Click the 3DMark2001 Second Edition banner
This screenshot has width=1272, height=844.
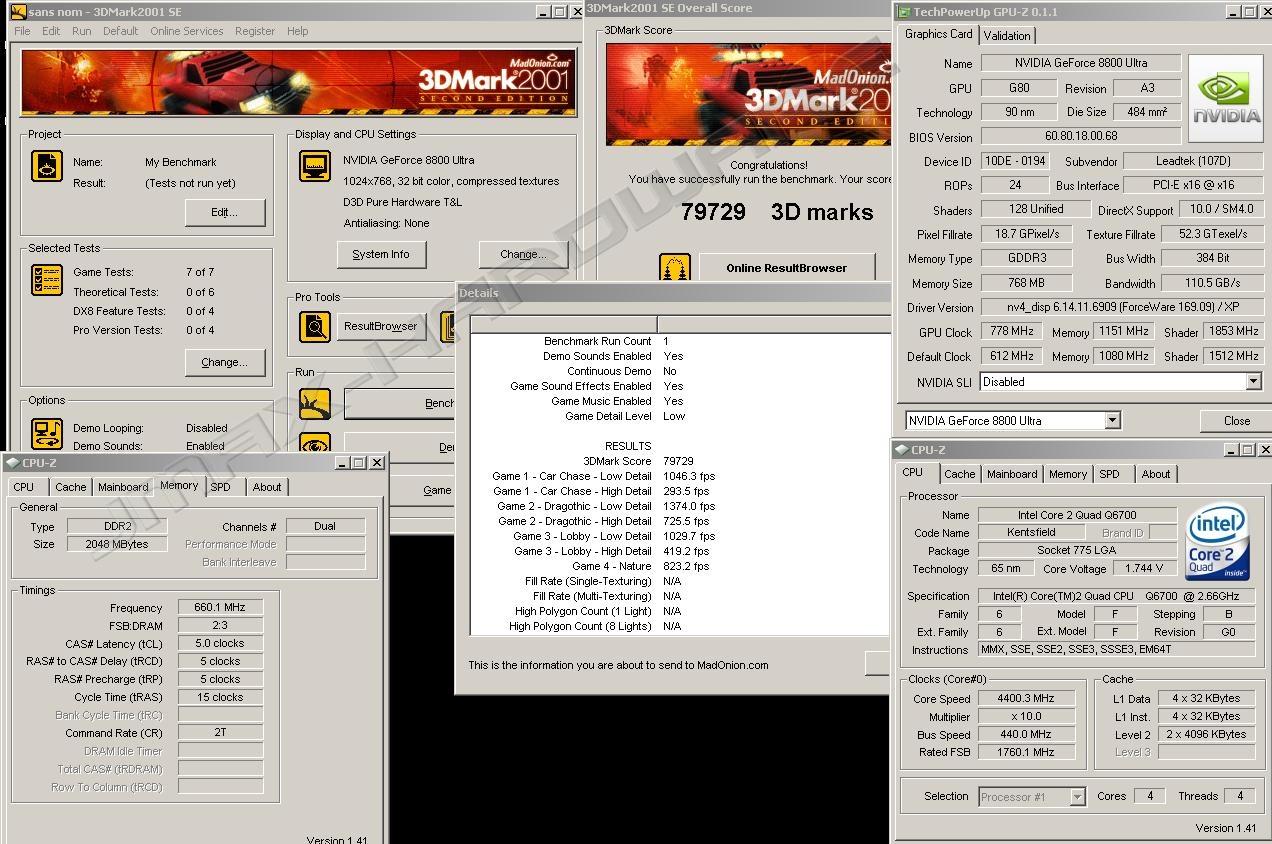click(x=298, y=82)
